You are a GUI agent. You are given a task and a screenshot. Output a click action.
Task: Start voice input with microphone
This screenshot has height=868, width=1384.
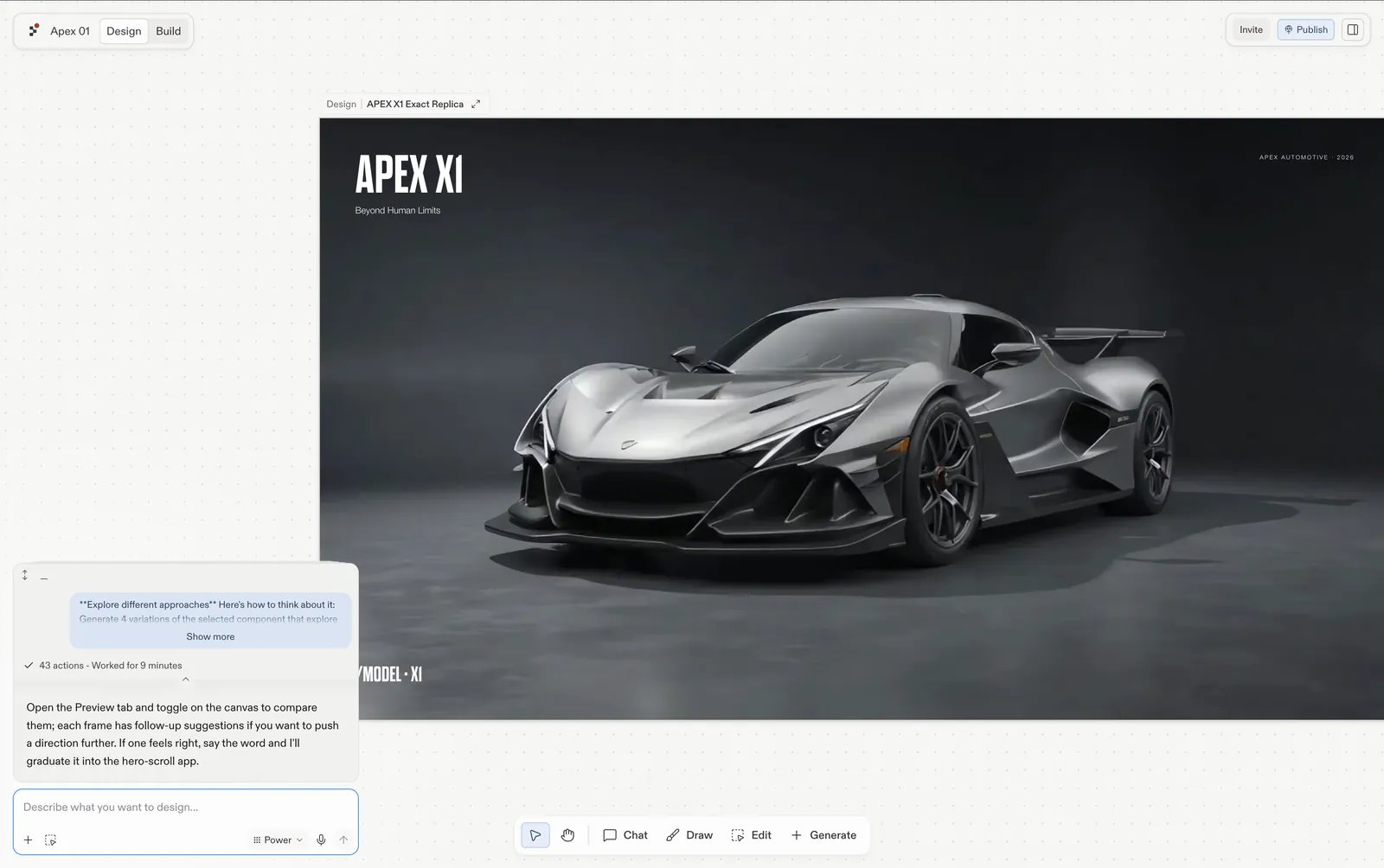[321, 839]
